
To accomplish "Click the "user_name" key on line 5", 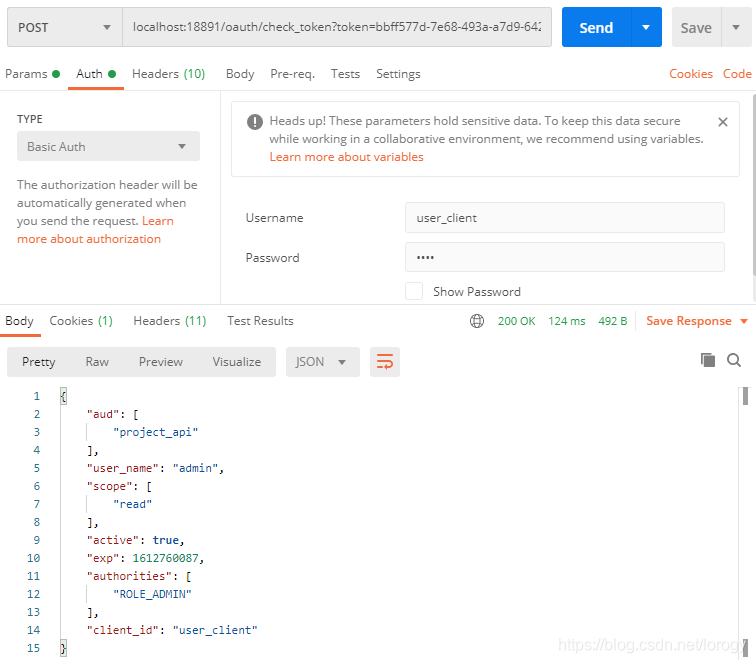I will [122, 468].
